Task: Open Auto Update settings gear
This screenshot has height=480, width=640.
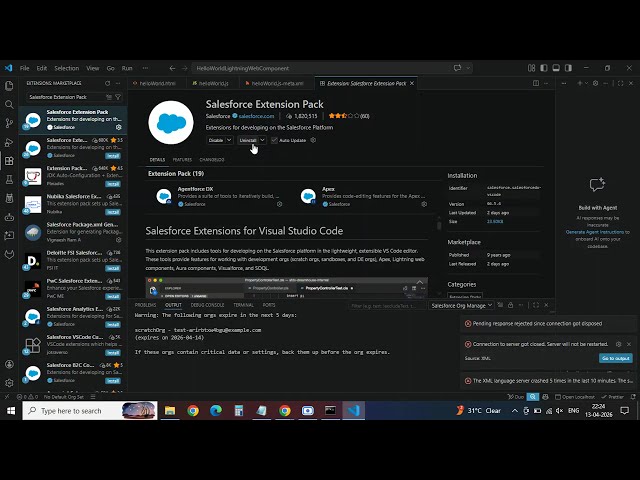Action: pos(313,140)
